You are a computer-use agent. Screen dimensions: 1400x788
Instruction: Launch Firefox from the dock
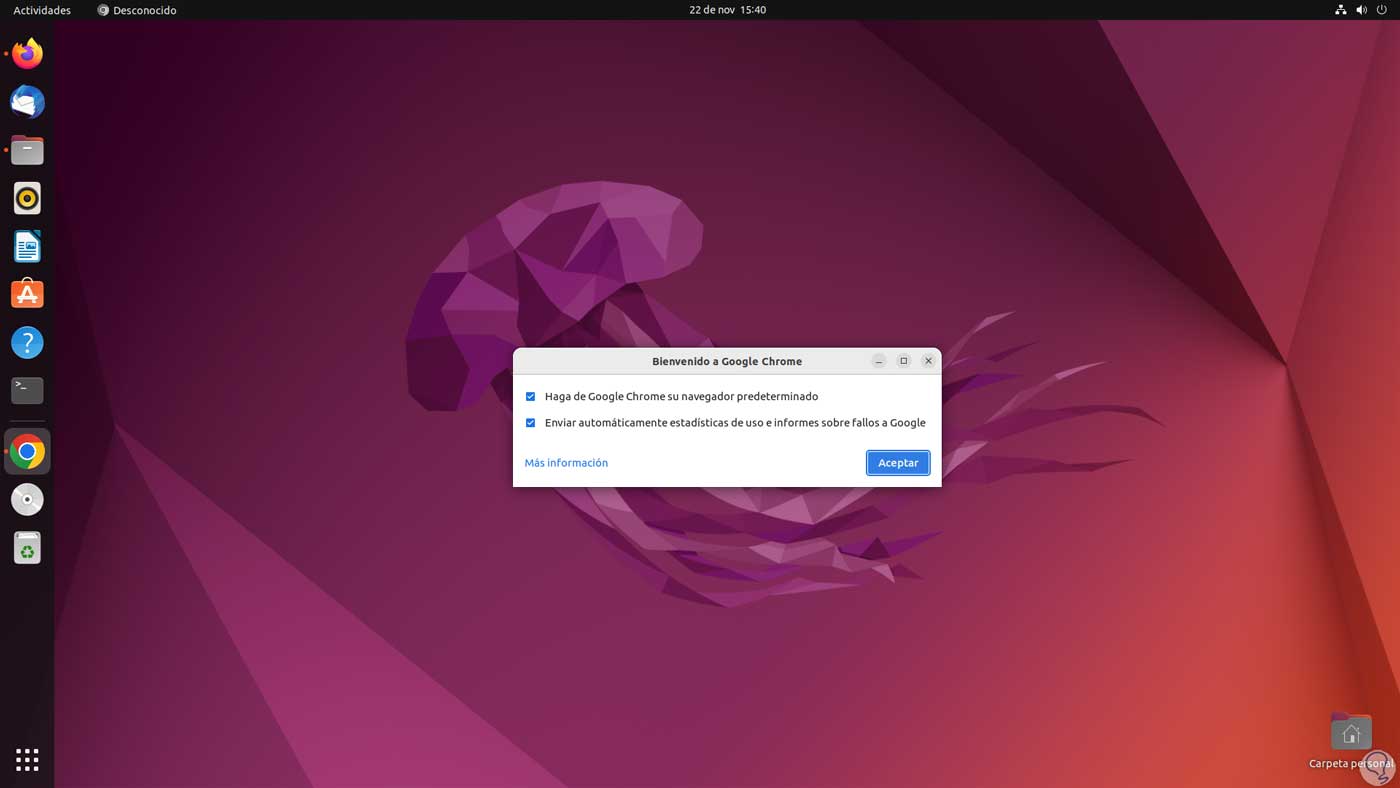click(x=27, y=54)
